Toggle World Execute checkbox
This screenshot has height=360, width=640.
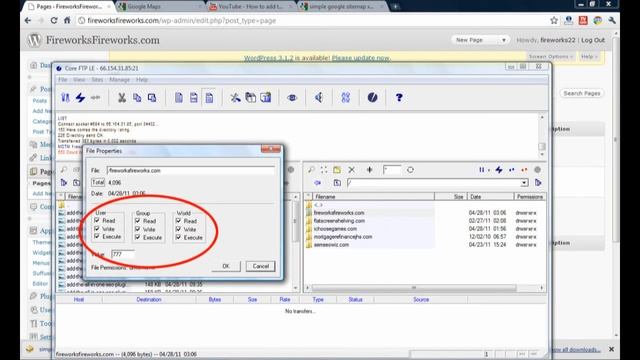pos(178,237)
